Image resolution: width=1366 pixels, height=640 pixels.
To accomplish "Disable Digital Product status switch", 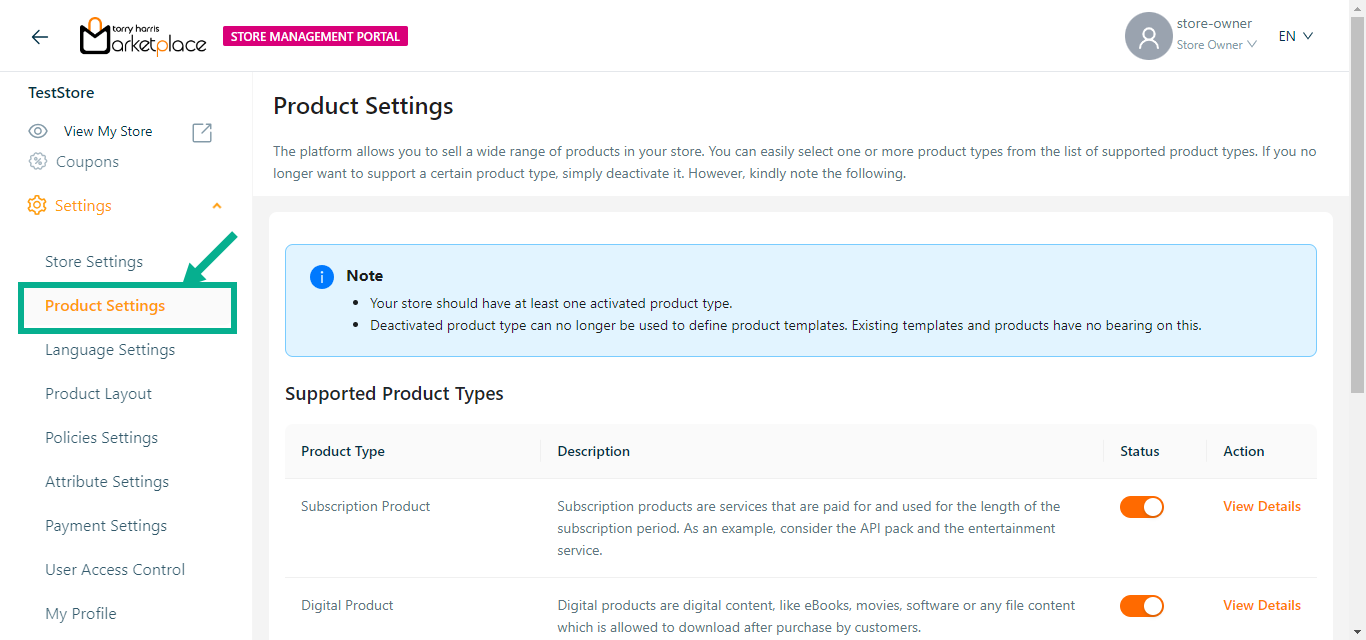I will tap(1141, 606).
